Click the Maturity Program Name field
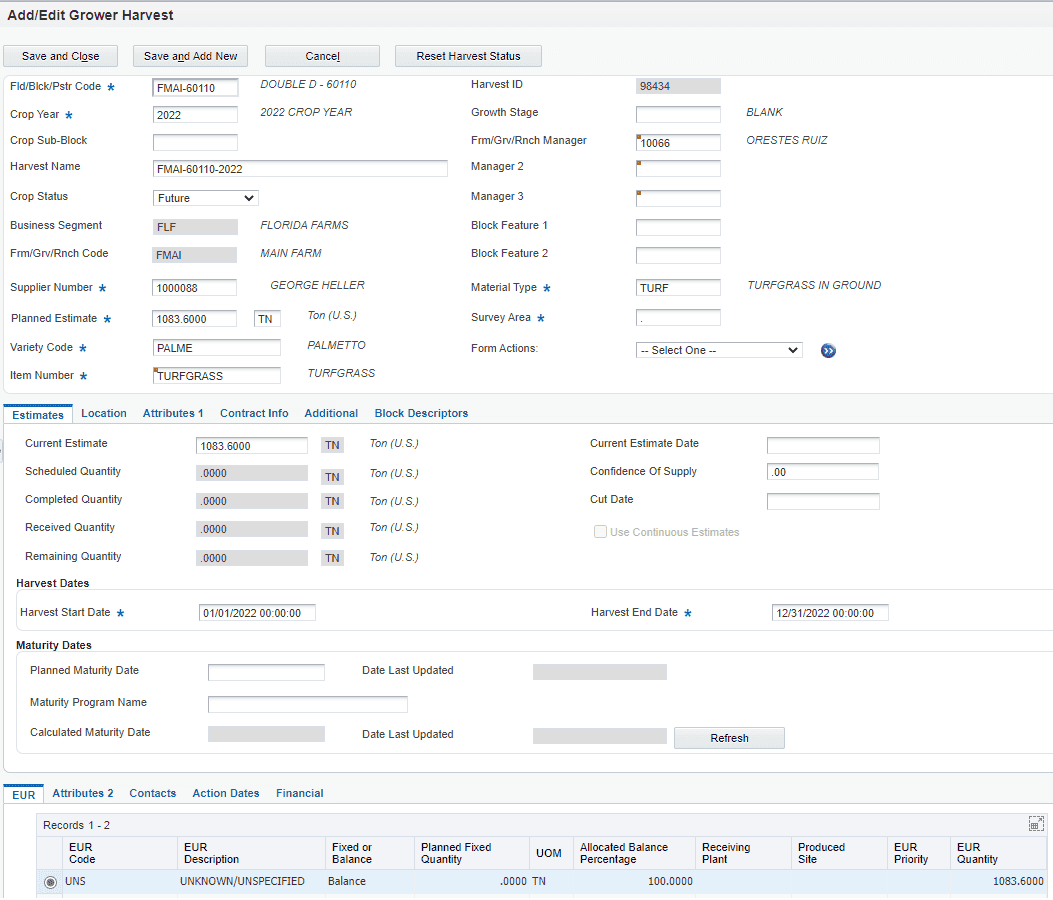Screen dimensions: 1053x900 pyautogui.click(x=308, y=704)
